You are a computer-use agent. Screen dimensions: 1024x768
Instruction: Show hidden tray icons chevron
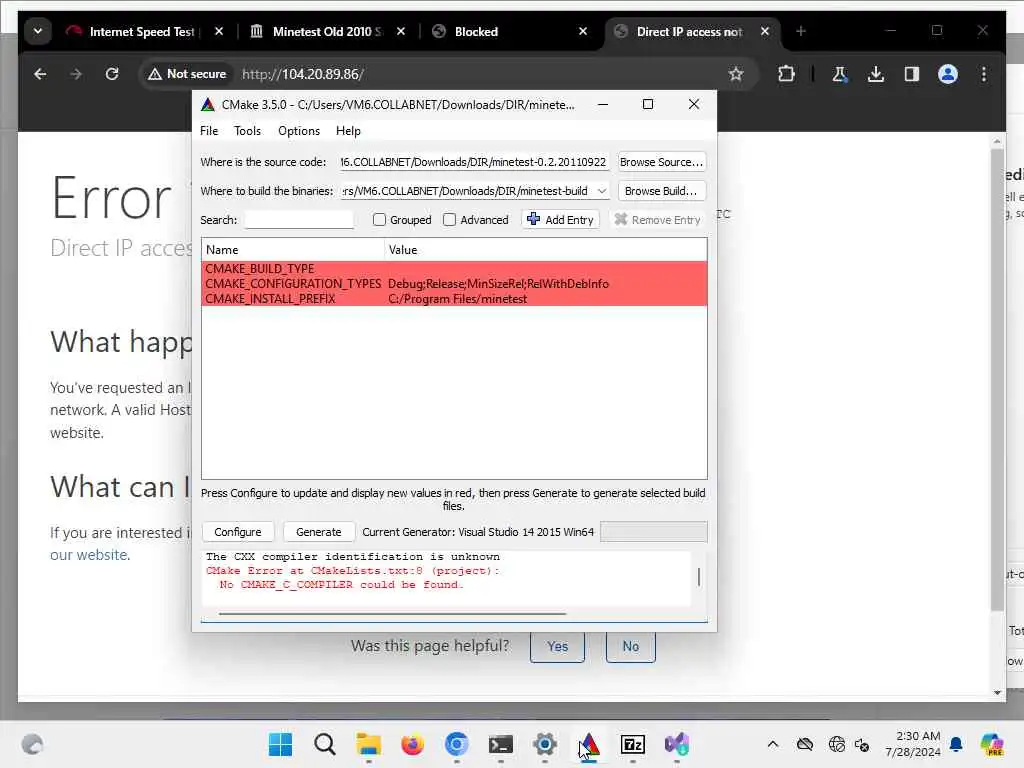click(773, 744)
